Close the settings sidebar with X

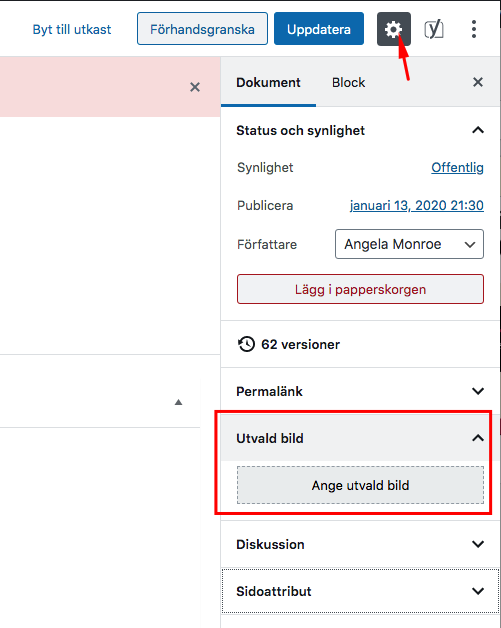pyautogui.click(x=478, y=82)
